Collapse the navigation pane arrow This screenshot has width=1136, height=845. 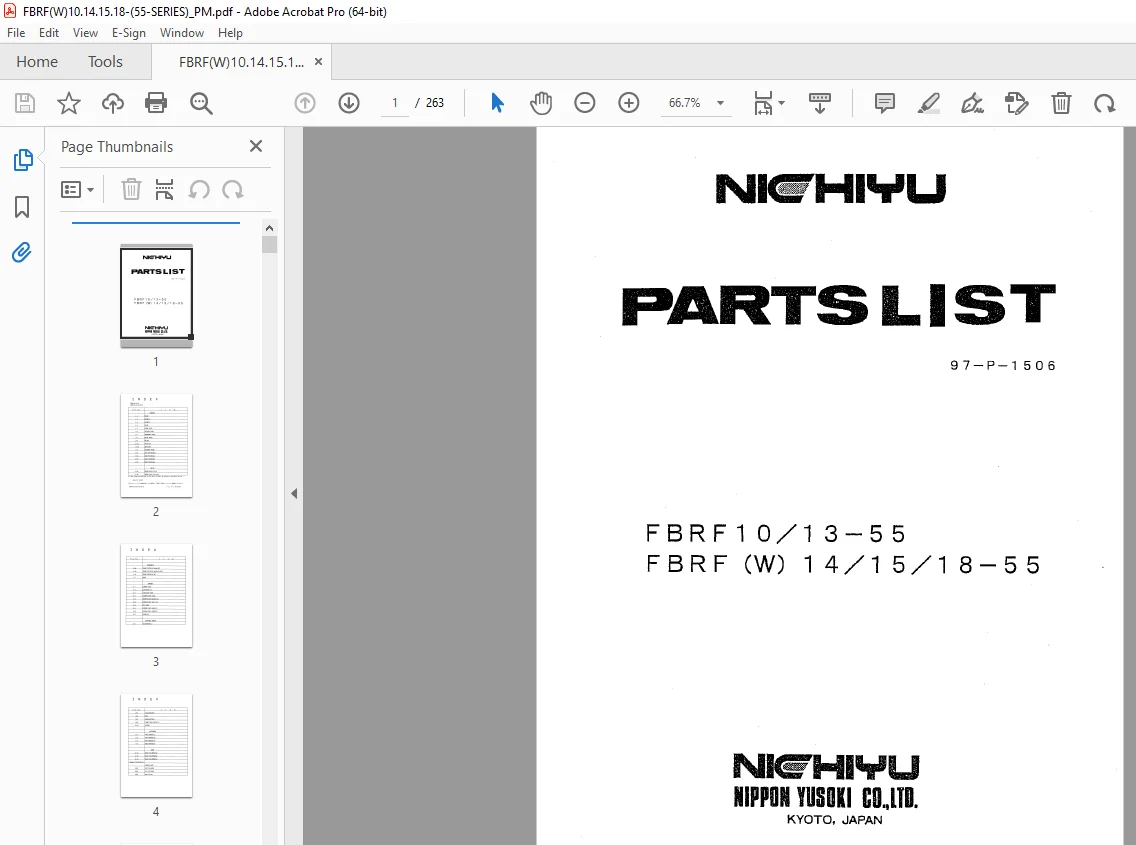(x=293, y=494)
